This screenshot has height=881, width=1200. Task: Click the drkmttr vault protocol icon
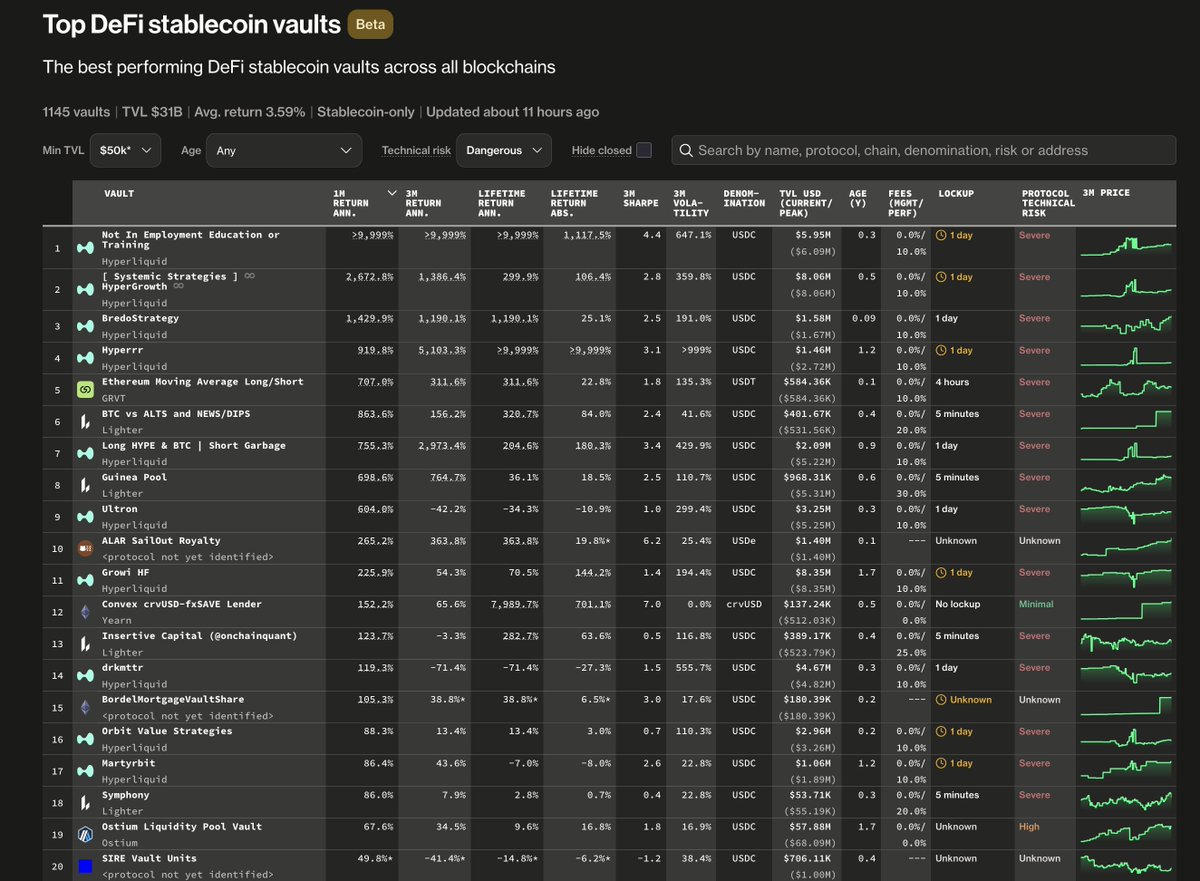(x=86, y=676)
